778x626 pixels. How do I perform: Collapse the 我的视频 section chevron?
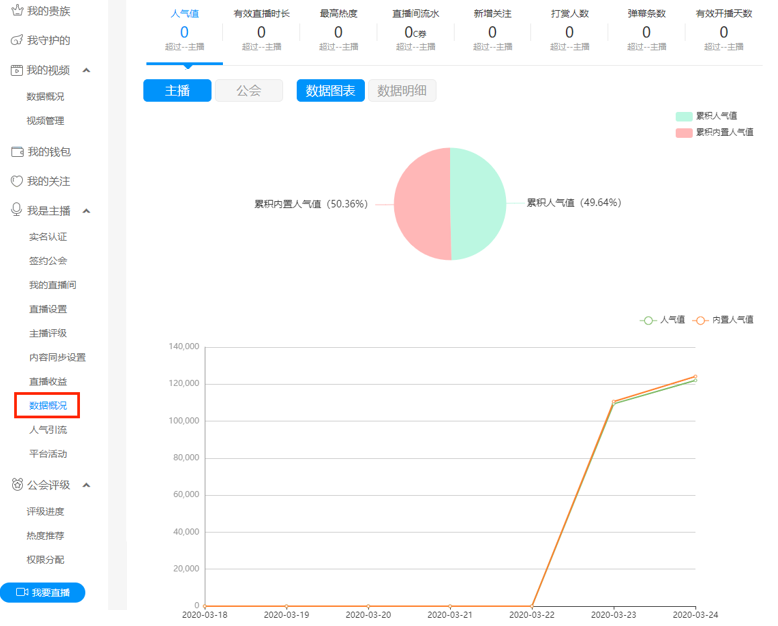coord(86,70)
